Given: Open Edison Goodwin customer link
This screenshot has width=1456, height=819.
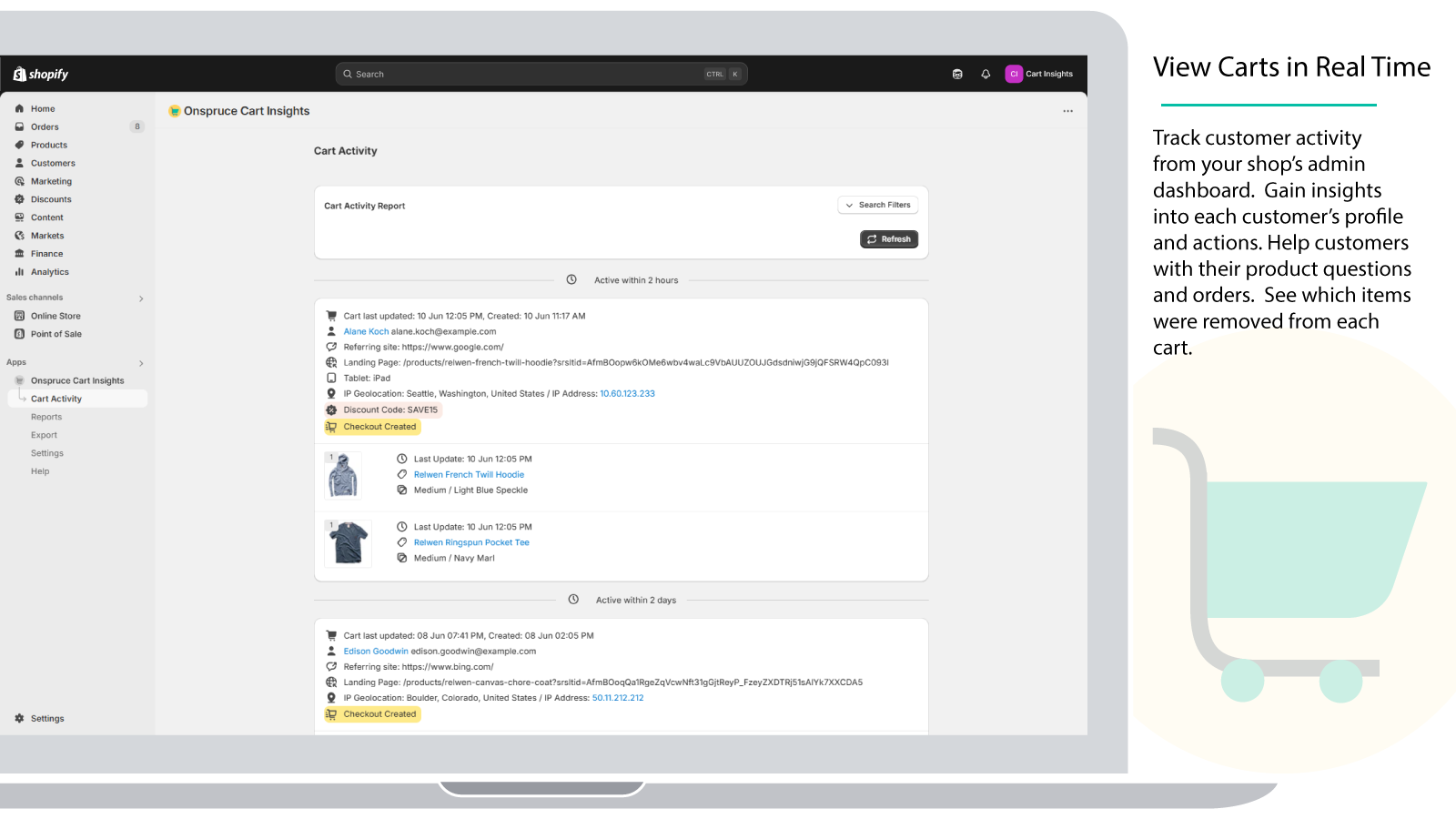Looking at the screenshot, I should (376, 652).
